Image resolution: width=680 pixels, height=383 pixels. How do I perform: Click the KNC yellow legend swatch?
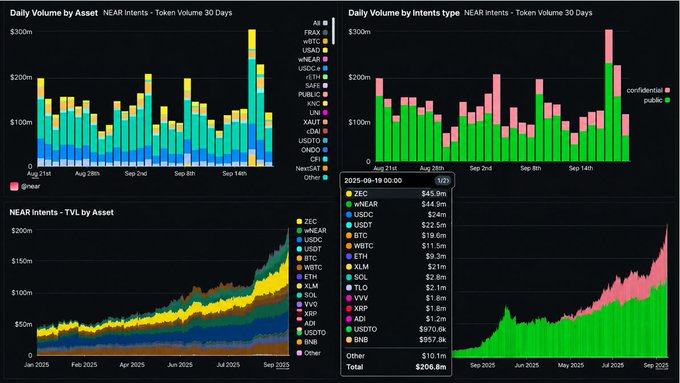click(x=325, y=104)
